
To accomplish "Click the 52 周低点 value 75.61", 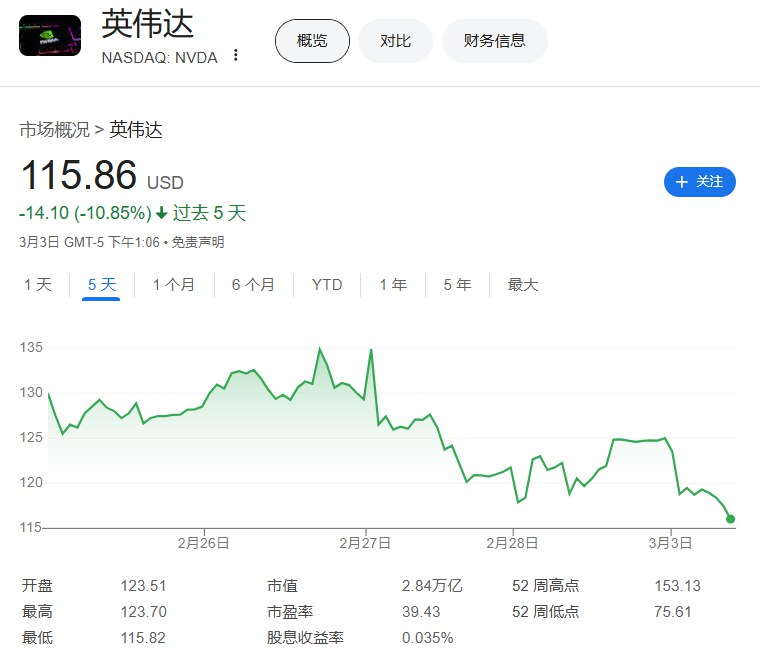I will 672,612.
